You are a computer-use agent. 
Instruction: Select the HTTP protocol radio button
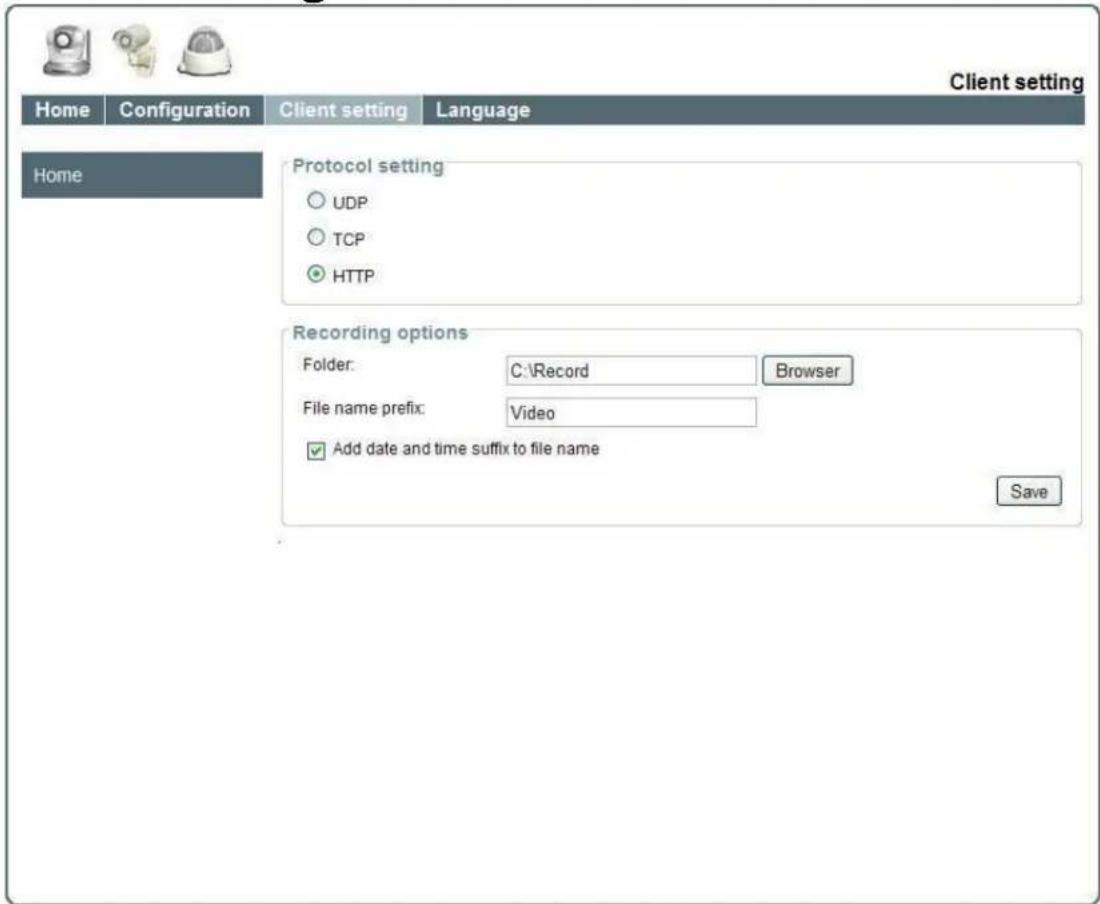pyautogui.click(x=316, y=274)
